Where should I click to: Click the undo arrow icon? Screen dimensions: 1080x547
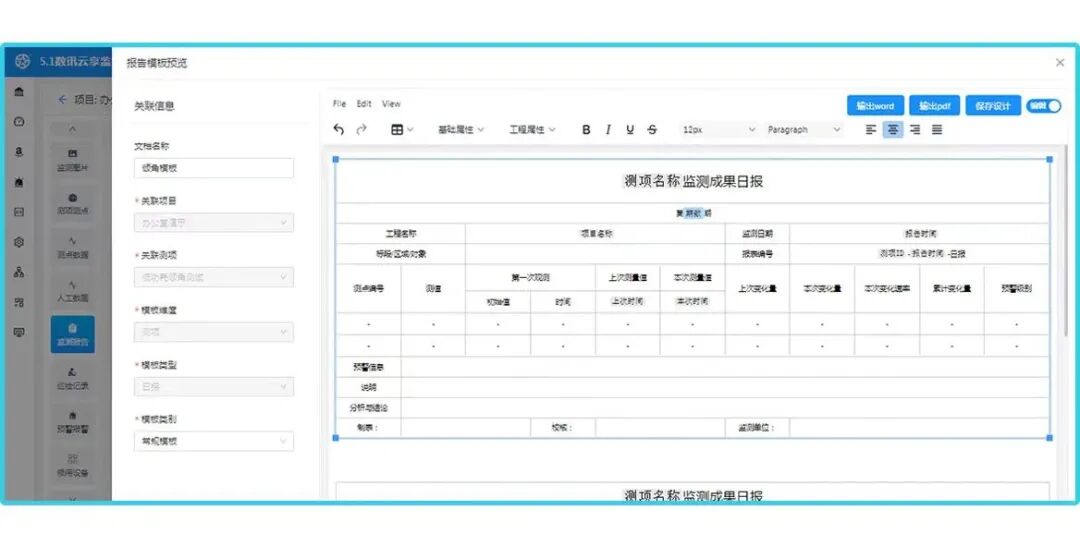coord(338,130)
